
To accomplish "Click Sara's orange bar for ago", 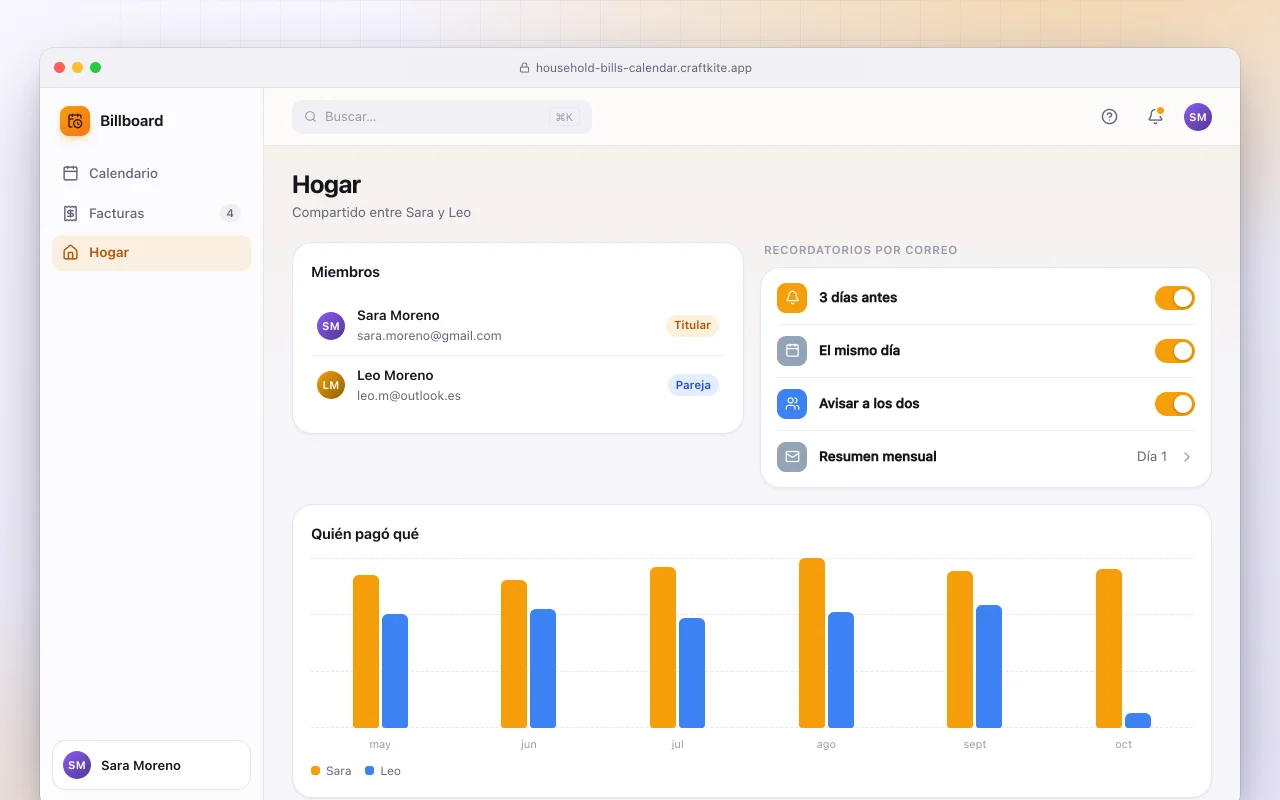I will coord(812,643).
